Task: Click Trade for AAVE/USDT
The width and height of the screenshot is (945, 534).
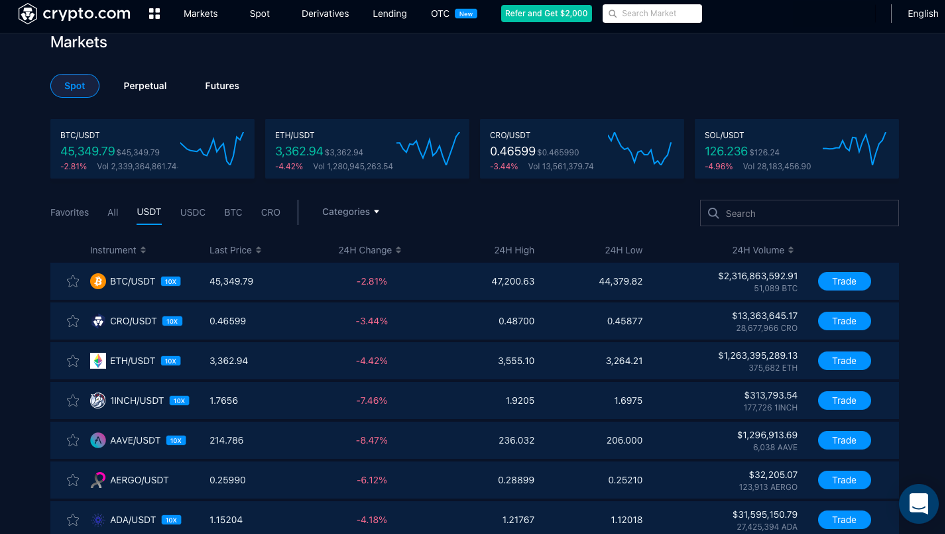Action: (844, 441)
